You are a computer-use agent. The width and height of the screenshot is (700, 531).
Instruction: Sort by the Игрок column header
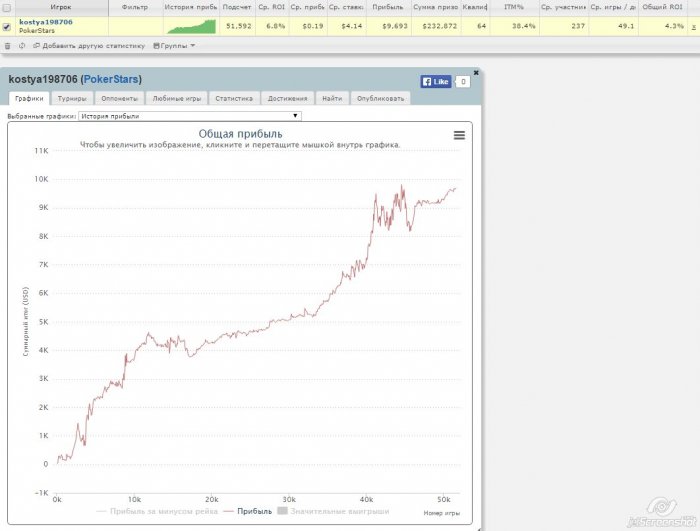tap(61, 7)
